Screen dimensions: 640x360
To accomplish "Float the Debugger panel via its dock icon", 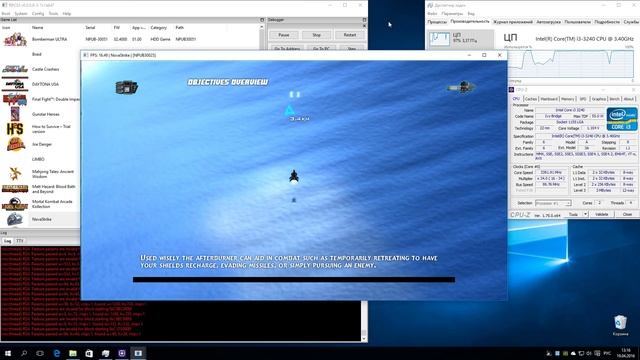I will coord(364,20).
